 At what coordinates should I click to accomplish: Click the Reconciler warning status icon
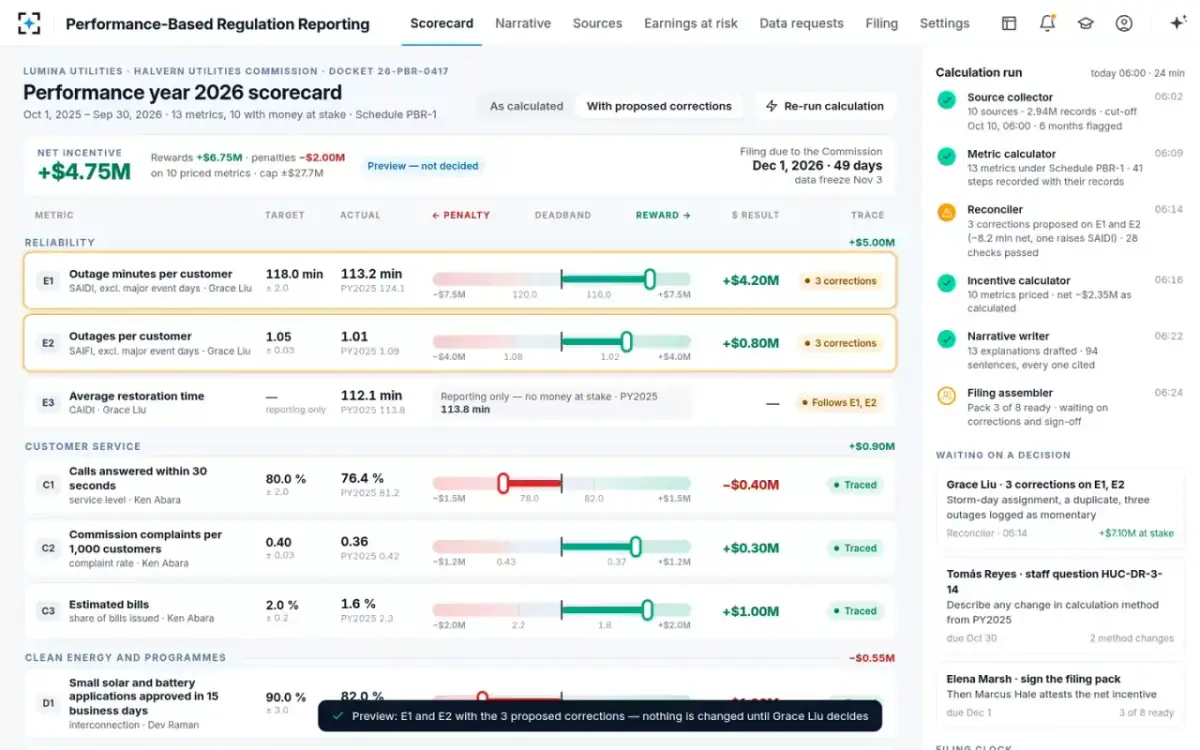coord(946,212)
